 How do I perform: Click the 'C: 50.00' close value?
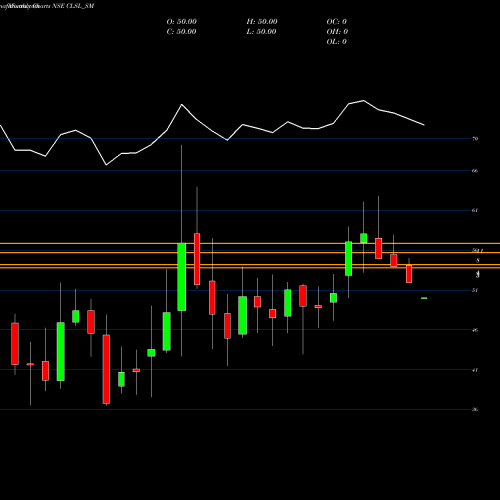coord(181,32)
